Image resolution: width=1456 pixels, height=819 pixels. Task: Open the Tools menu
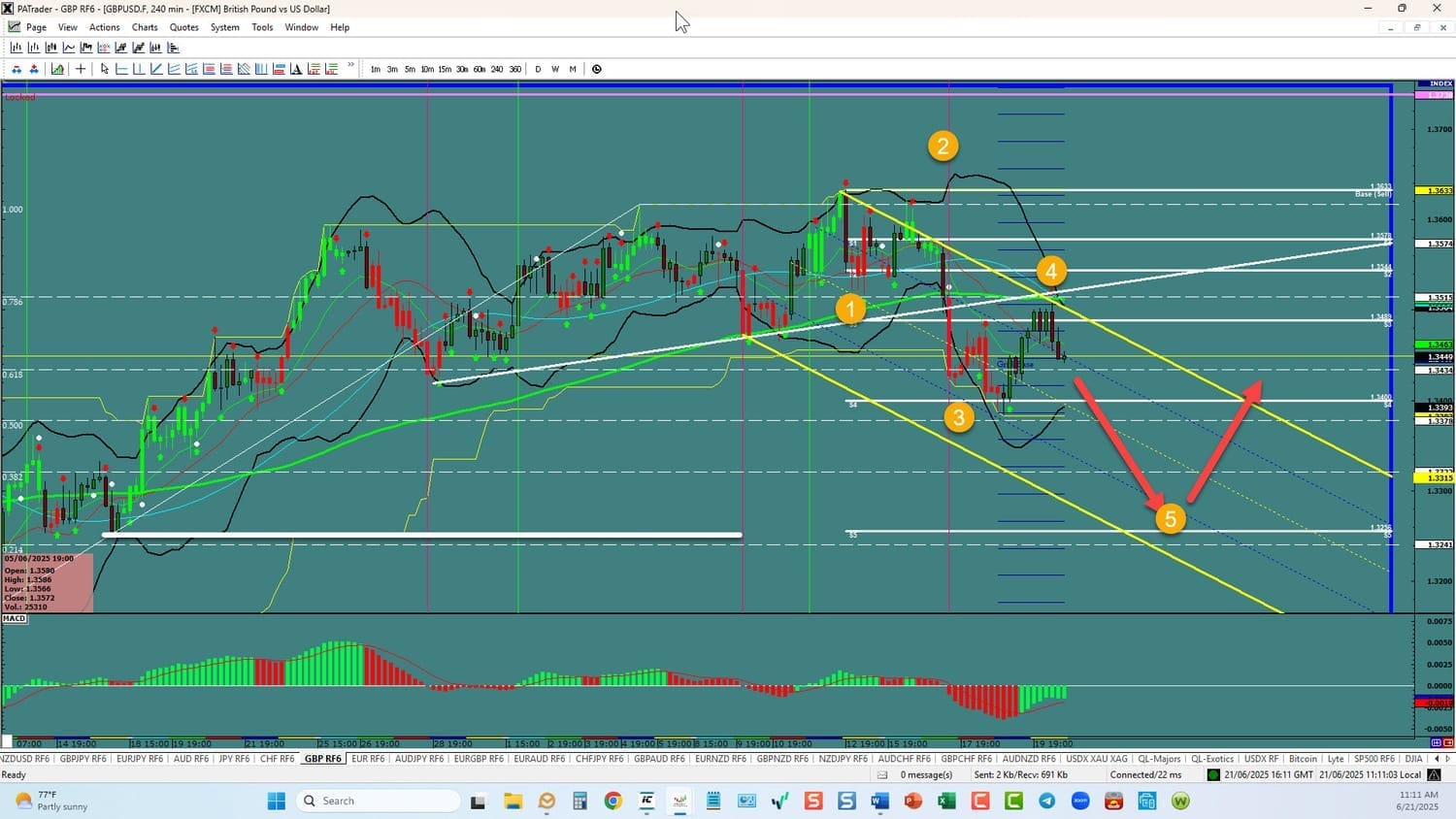click(x=262, y=27)
